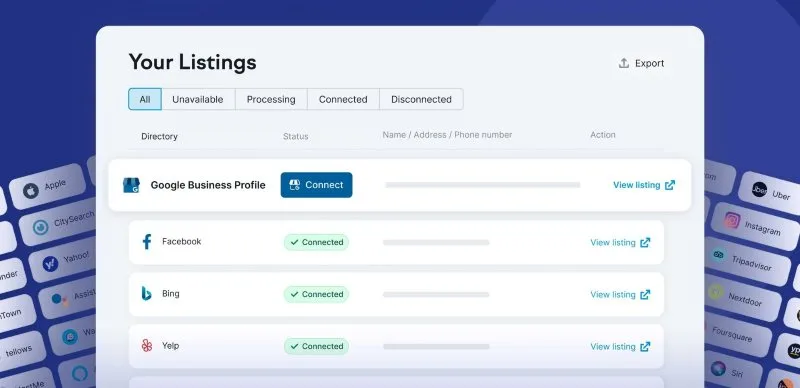Click Yelp's Connected status badge
800x388 pixels.
(316, 346)
